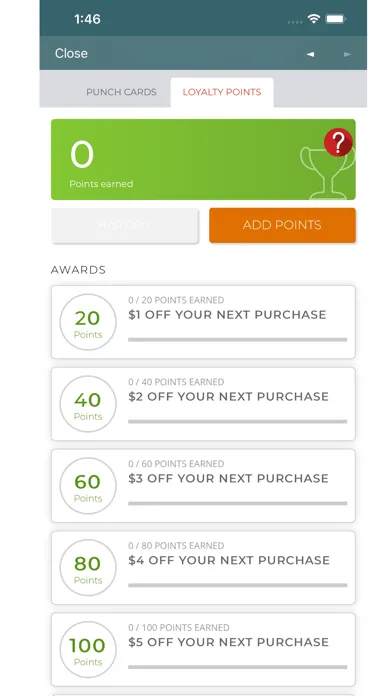The width and height of the screenshot is (392, 696).
Task: Click the back arrow in header
Action: pos(310,54)
